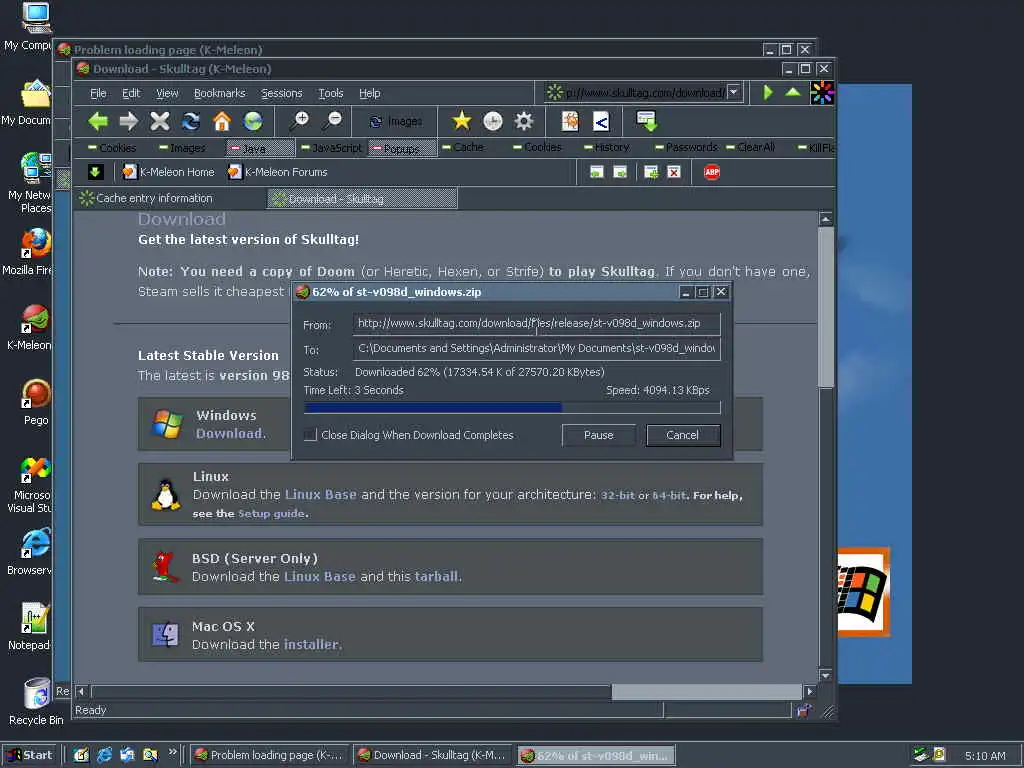Toggle the JavaScript setting
This screenshot has width=1024, height=768.
tap(331, 148)
